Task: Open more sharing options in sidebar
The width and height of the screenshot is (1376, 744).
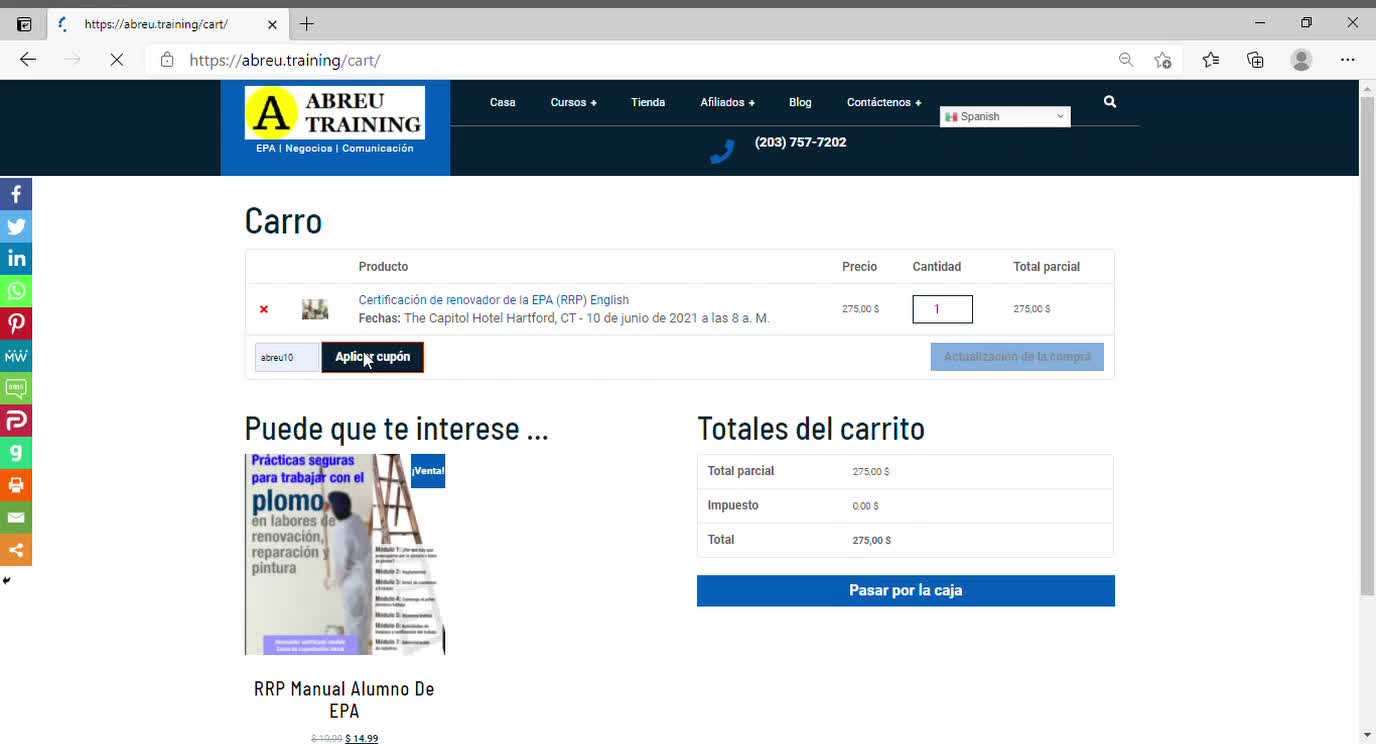Action: pos(16,550)
